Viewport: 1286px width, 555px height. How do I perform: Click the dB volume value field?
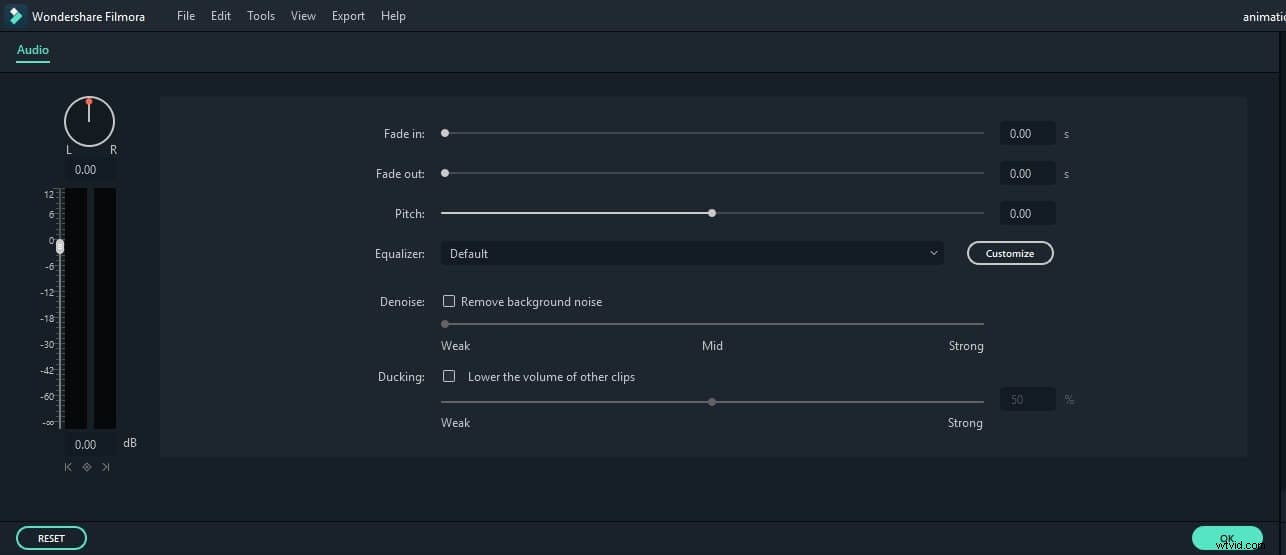click(x=86, y=444)
